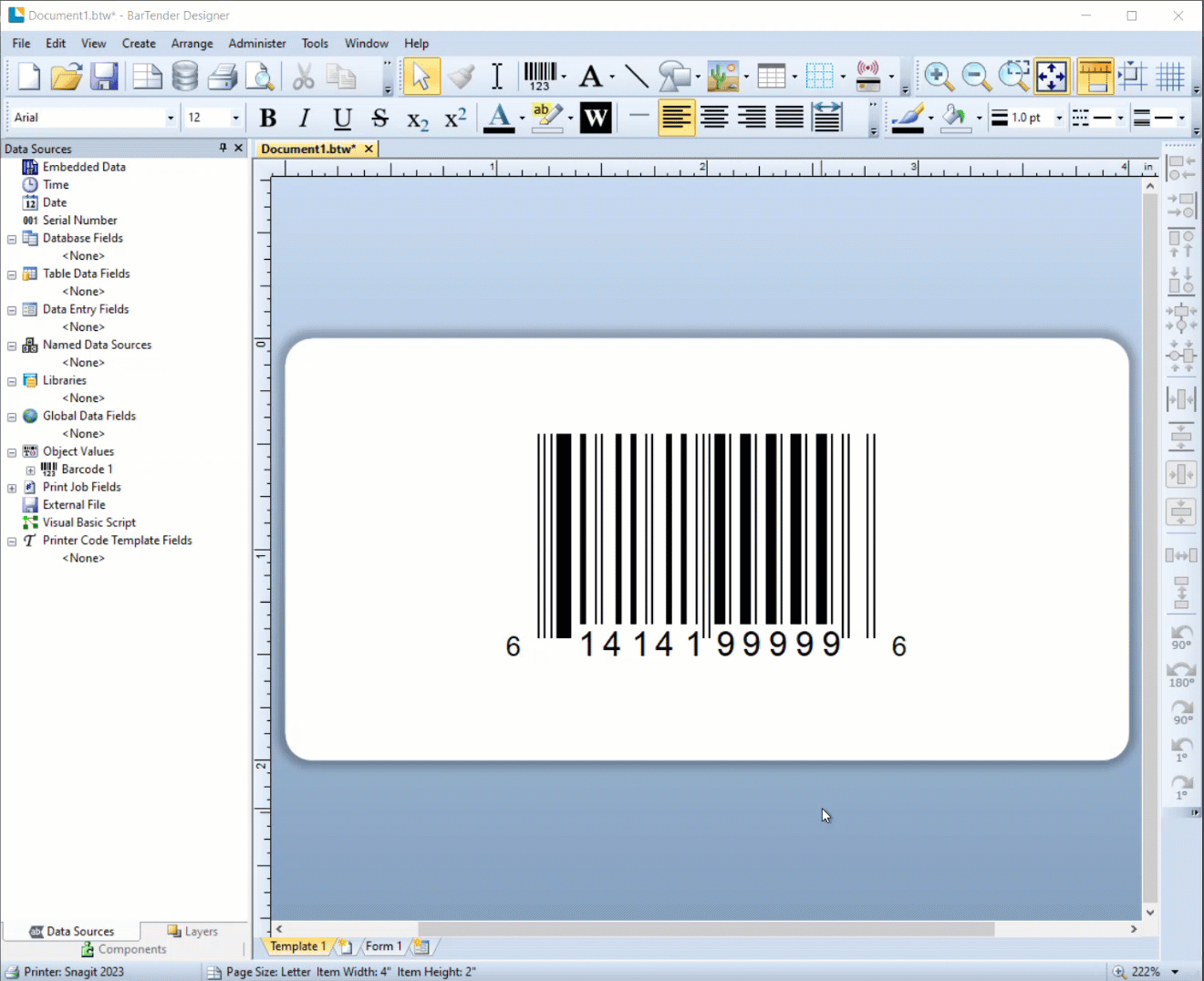1204x981 pixels.
Task: Toggle italic formatting
Action: click(305, 118)
